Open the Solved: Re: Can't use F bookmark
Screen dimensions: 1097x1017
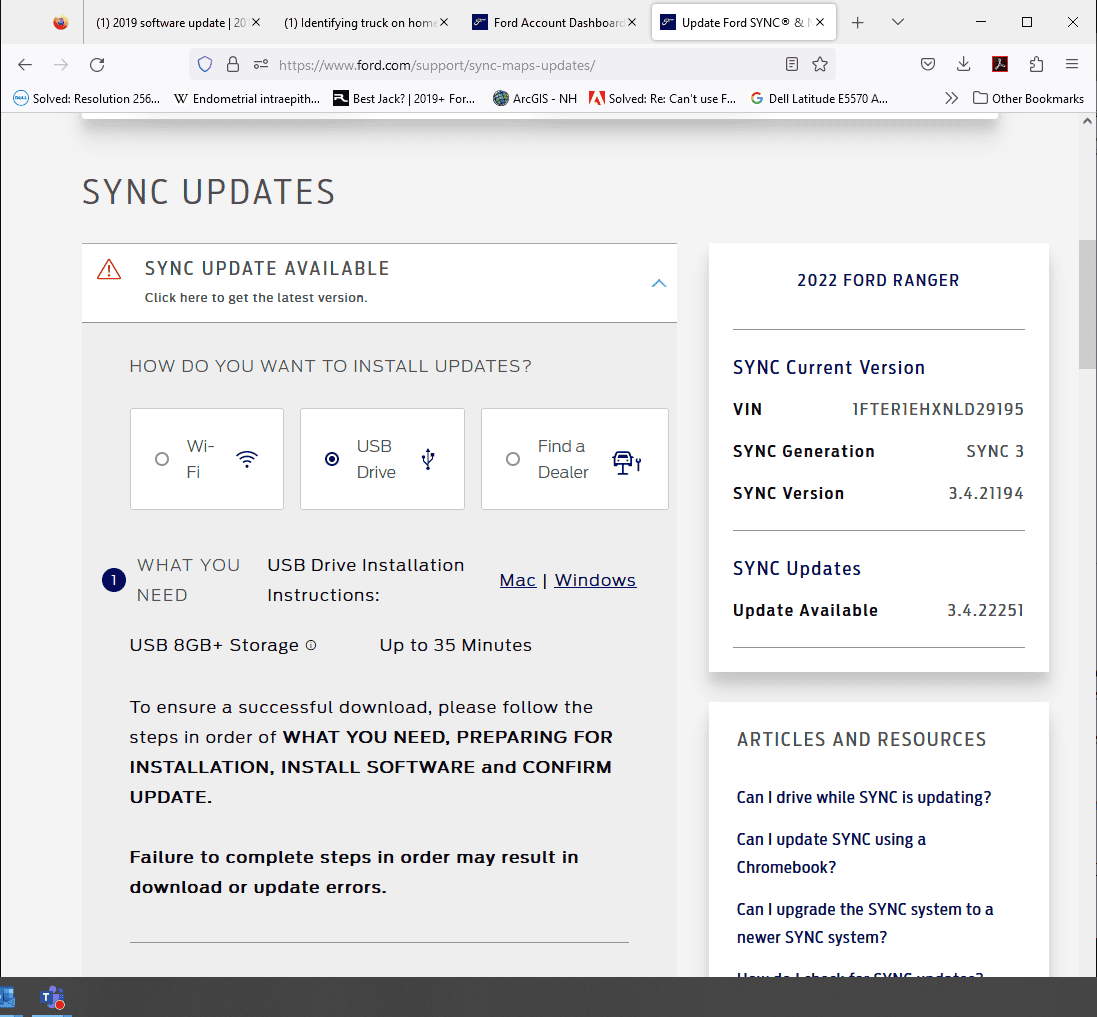click(x=663, y=99)
